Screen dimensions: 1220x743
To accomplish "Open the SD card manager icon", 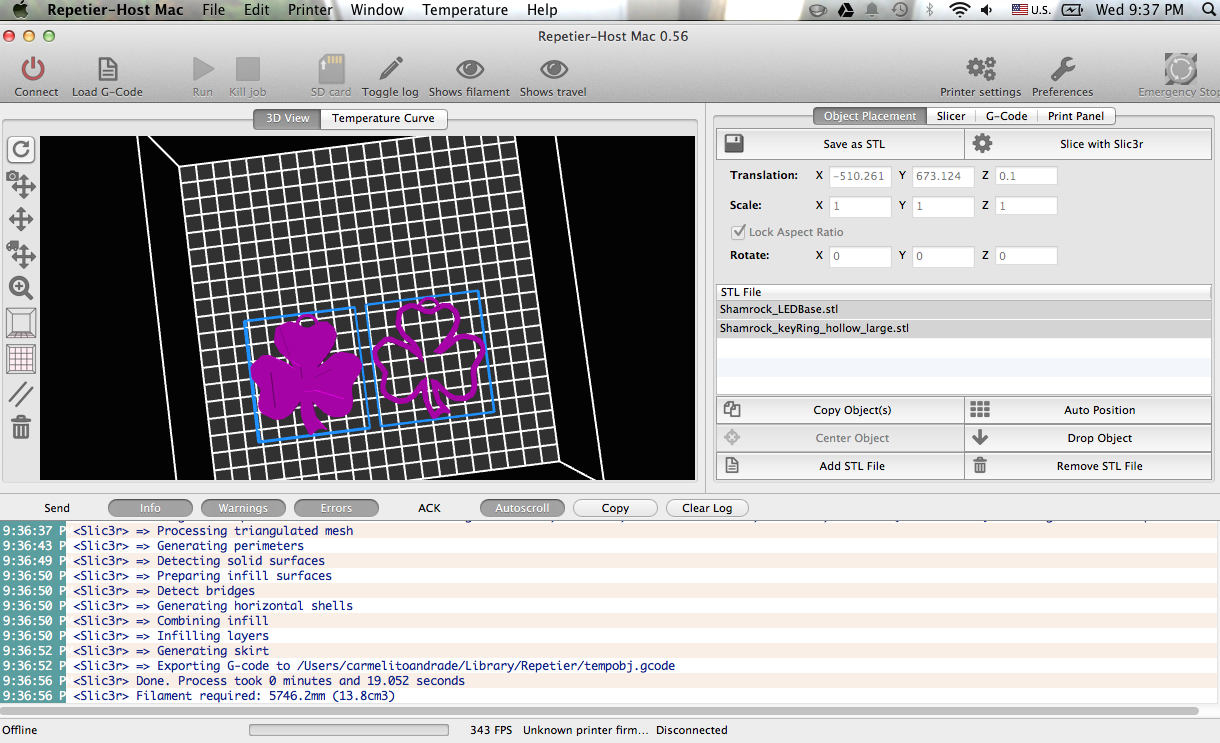I will click(331, 69).
